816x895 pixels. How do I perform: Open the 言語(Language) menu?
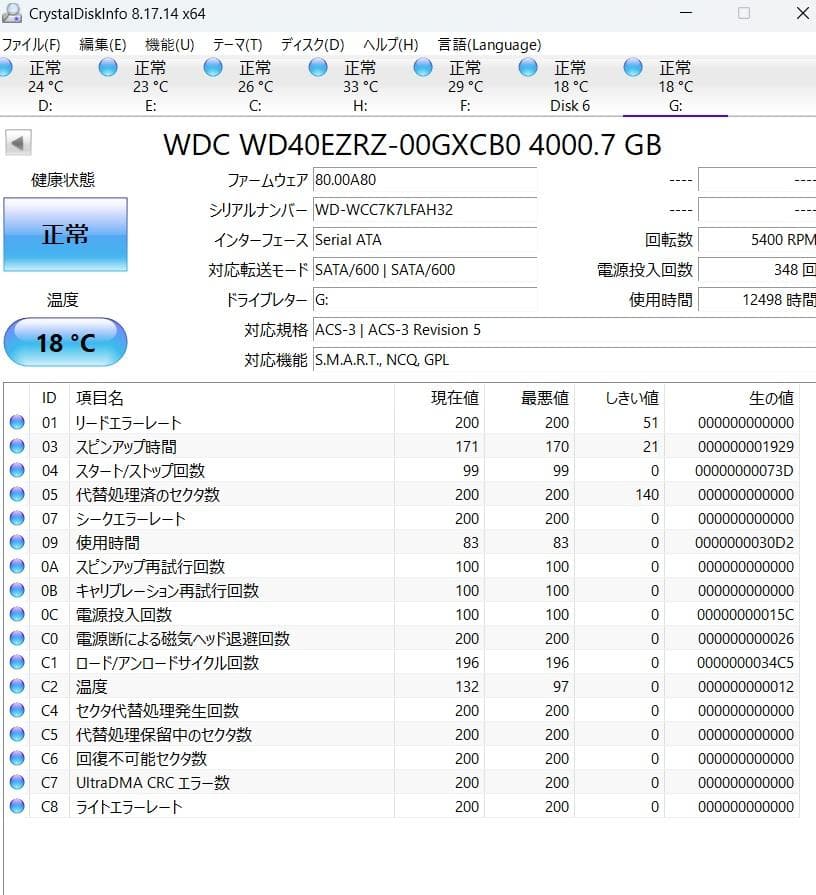[490, 45]
